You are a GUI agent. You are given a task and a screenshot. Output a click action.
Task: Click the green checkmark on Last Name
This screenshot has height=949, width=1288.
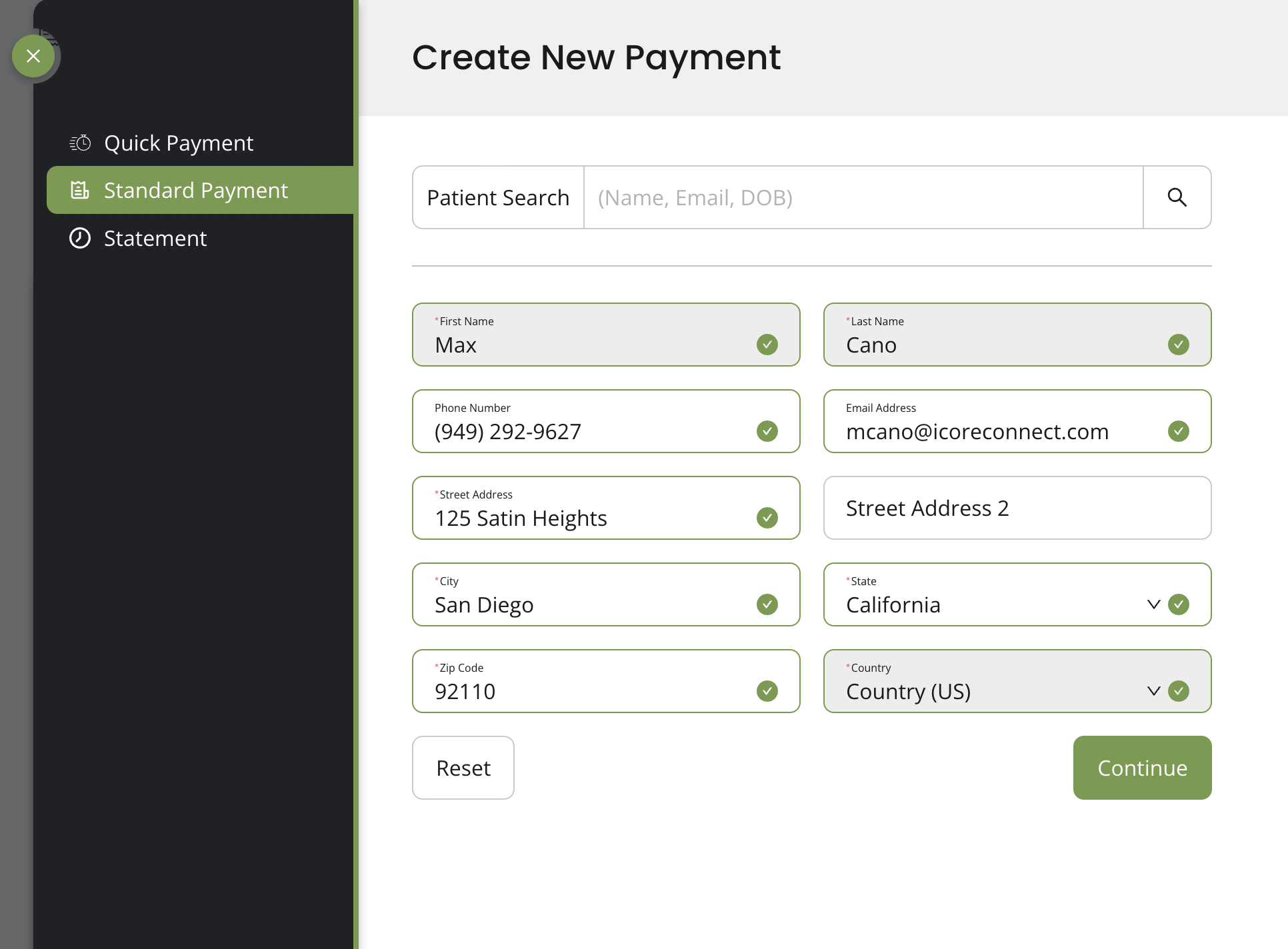tap(1179, 345)
